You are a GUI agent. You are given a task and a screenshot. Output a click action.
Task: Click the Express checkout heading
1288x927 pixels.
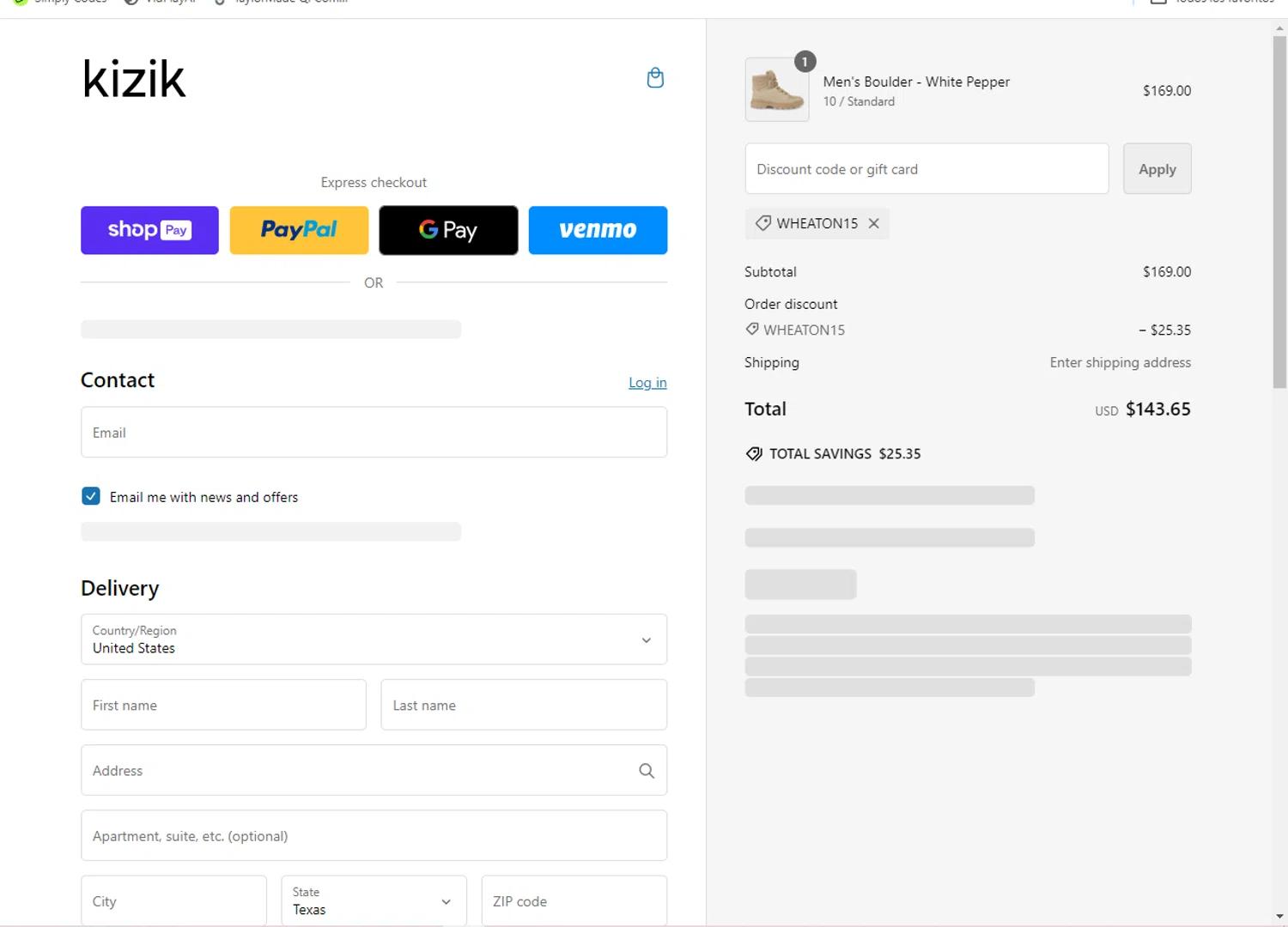pyautogui.click(x=374, y=183)
